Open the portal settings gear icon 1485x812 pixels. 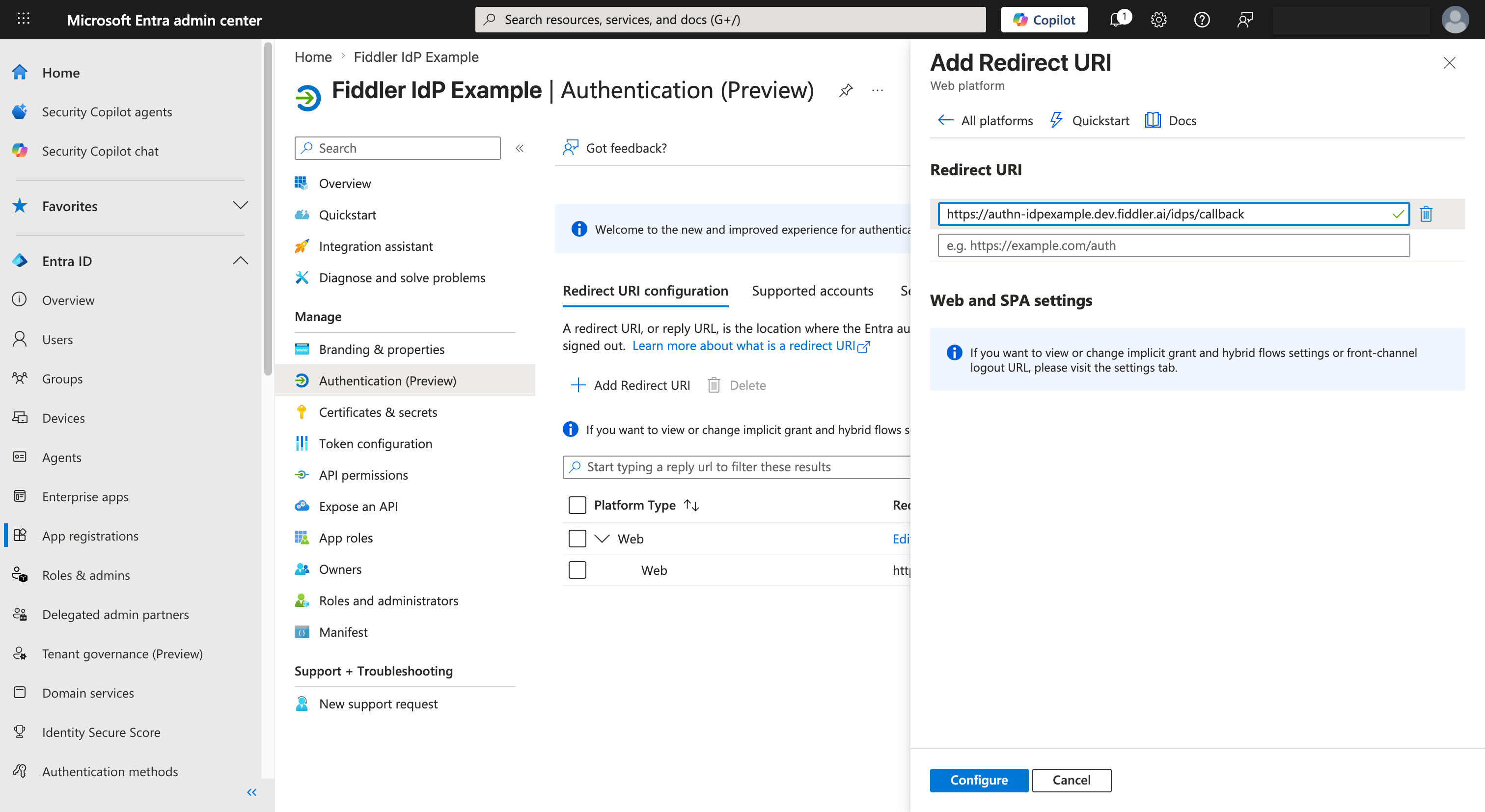click(x=1159, y=20)
